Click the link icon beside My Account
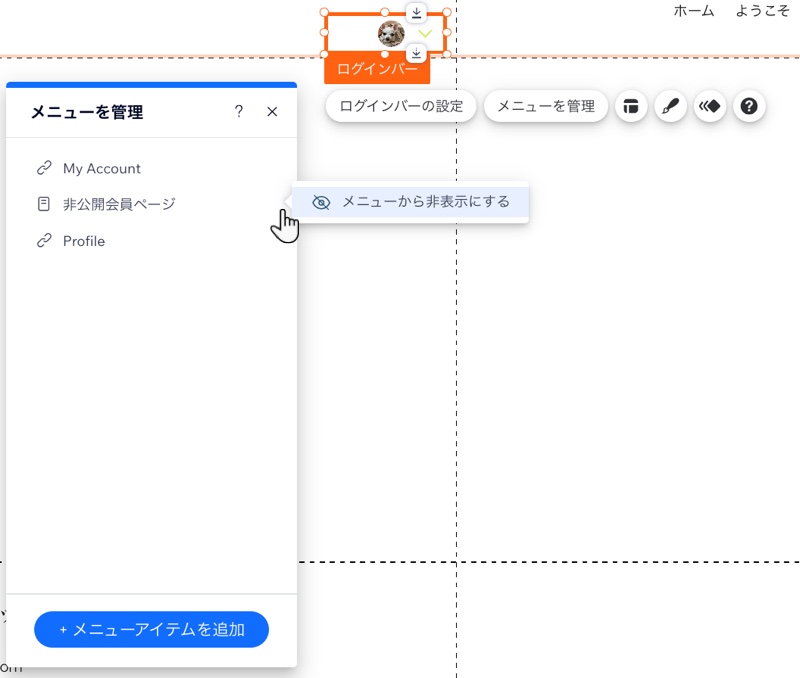The height and width of the screenshot is (678, 800). tap(42, 168)
